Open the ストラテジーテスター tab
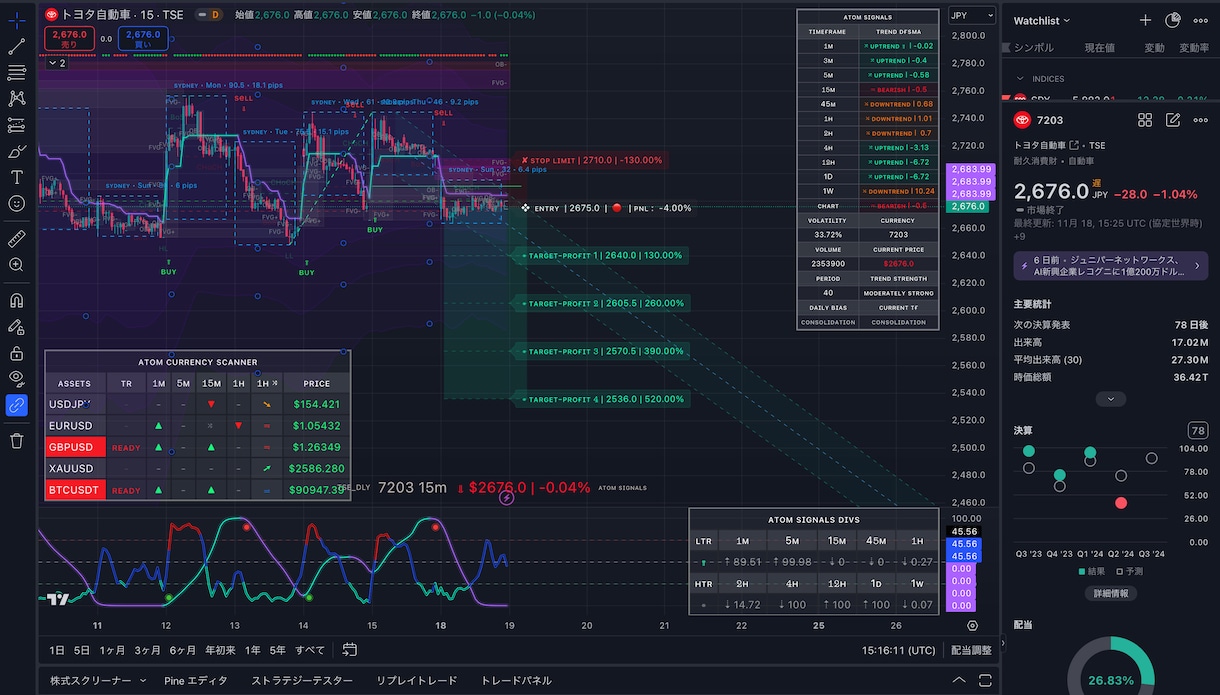Screen dimensions: 1220x695 click(302, 680)
